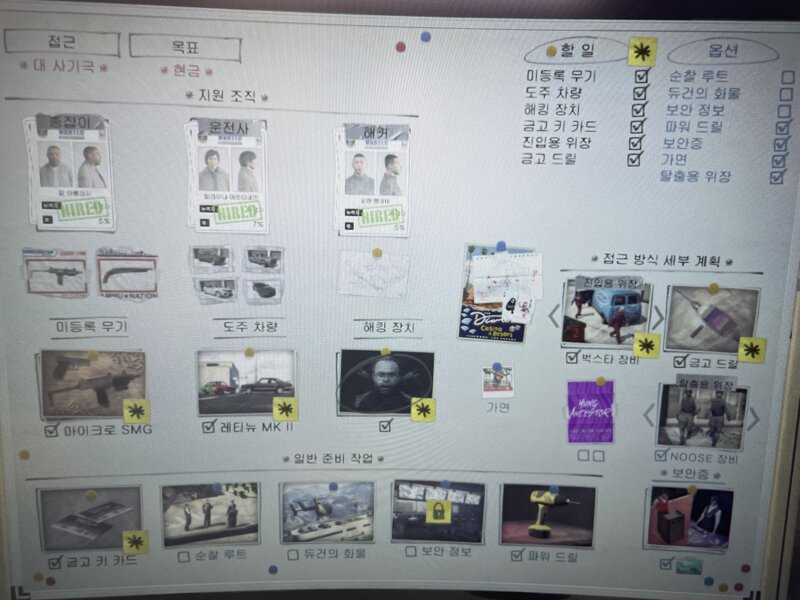Show next 진입용 위장 entry disguise option
800x600 pixels.
point(659,318)
